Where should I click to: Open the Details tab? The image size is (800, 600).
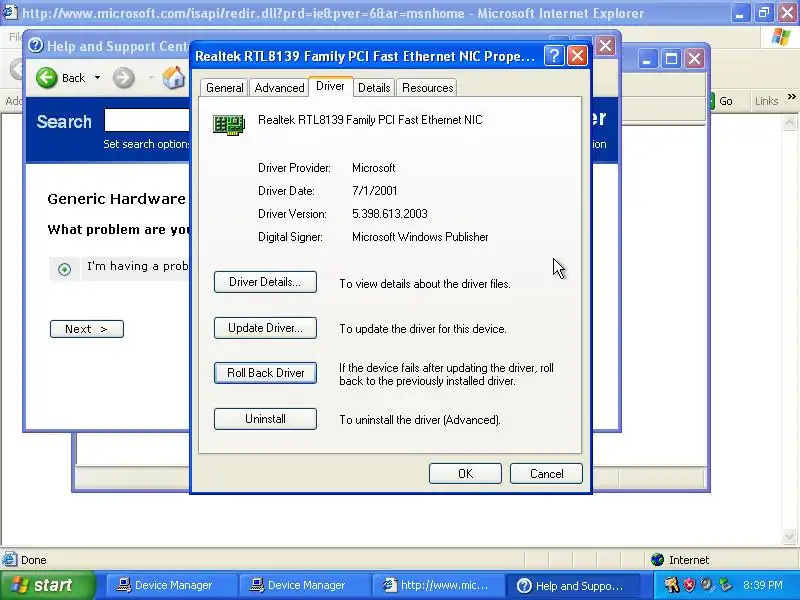click(374, 88)
